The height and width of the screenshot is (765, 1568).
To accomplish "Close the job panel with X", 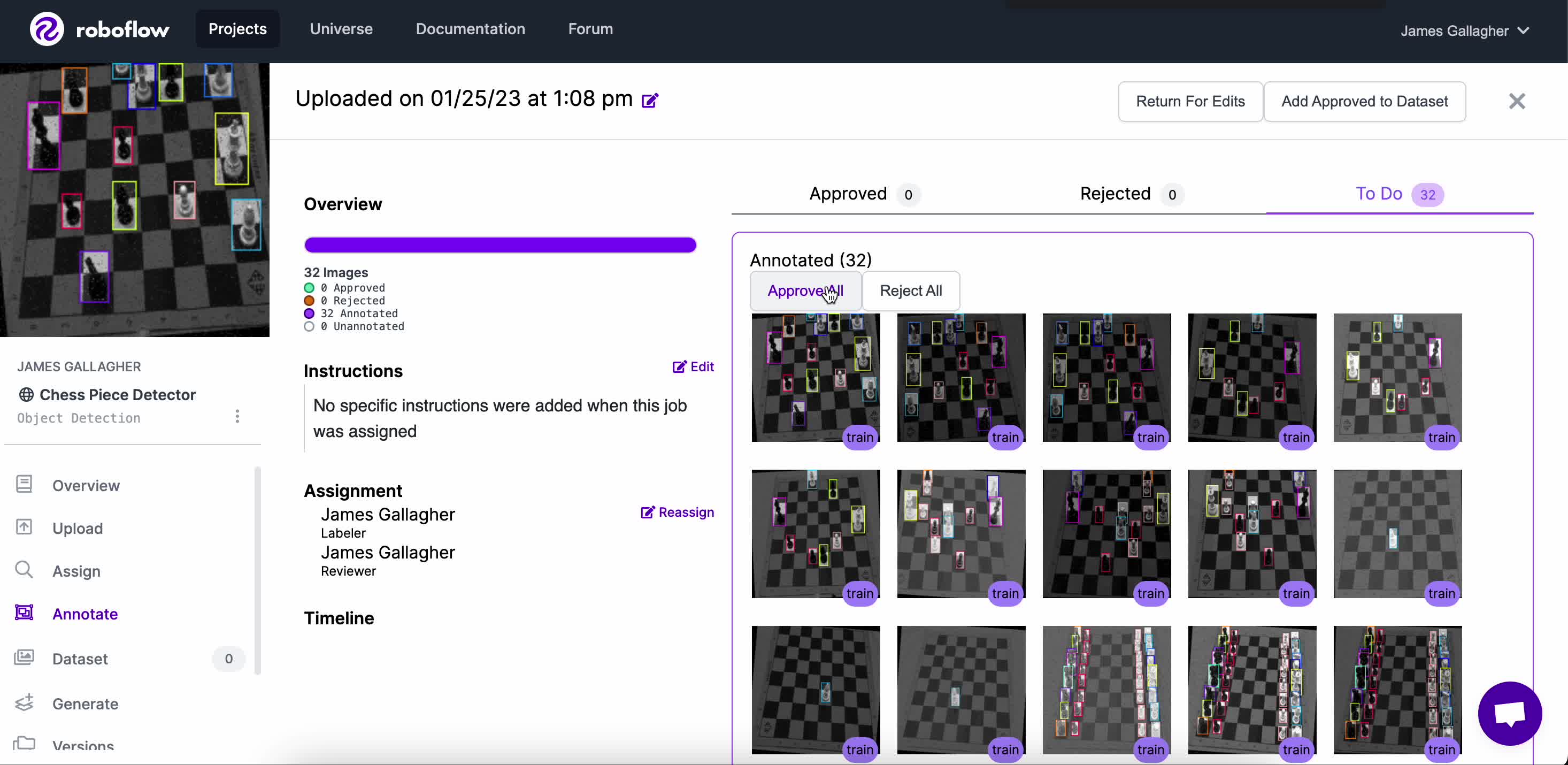I will pyautogui.click(x=1516, y=101).
